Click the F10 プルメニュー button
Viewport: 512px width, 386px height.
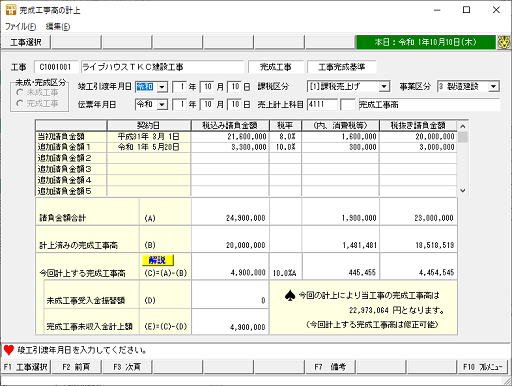(x=482, y=367)
